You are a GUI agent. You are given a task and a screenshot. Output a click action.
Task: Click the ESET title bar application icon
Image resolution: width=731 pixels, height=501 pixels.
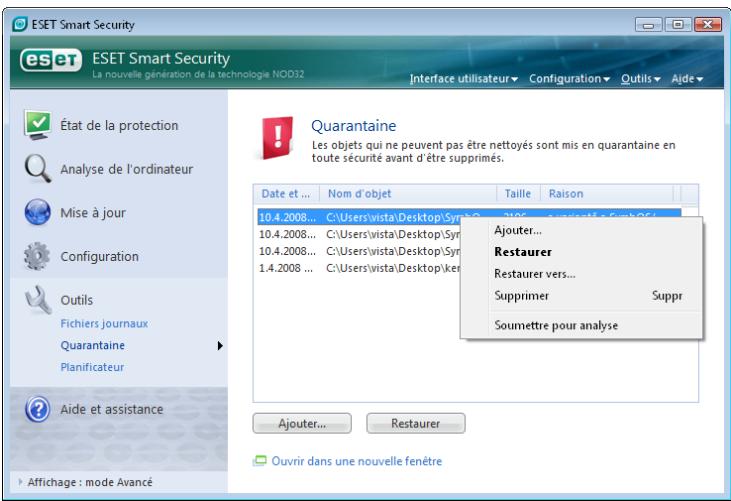pyautogui.click(x=20, y=24)
